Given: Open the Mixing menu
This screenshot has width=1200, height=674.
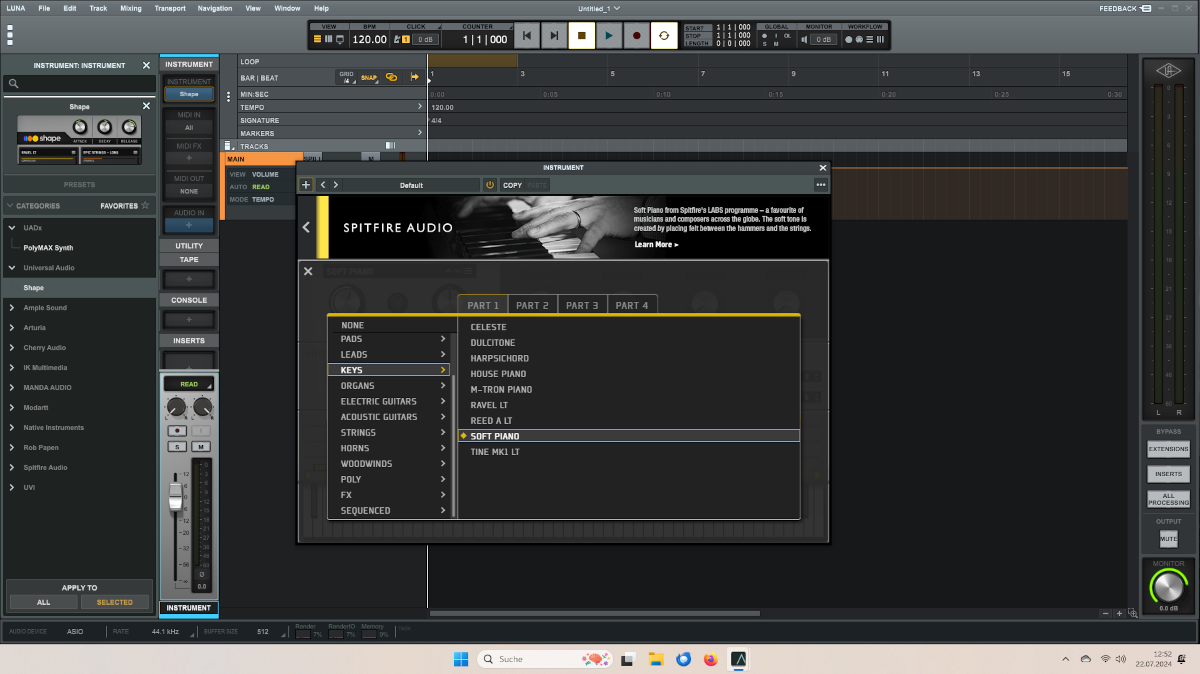Looking at the screenshot, I should [131, 8].
